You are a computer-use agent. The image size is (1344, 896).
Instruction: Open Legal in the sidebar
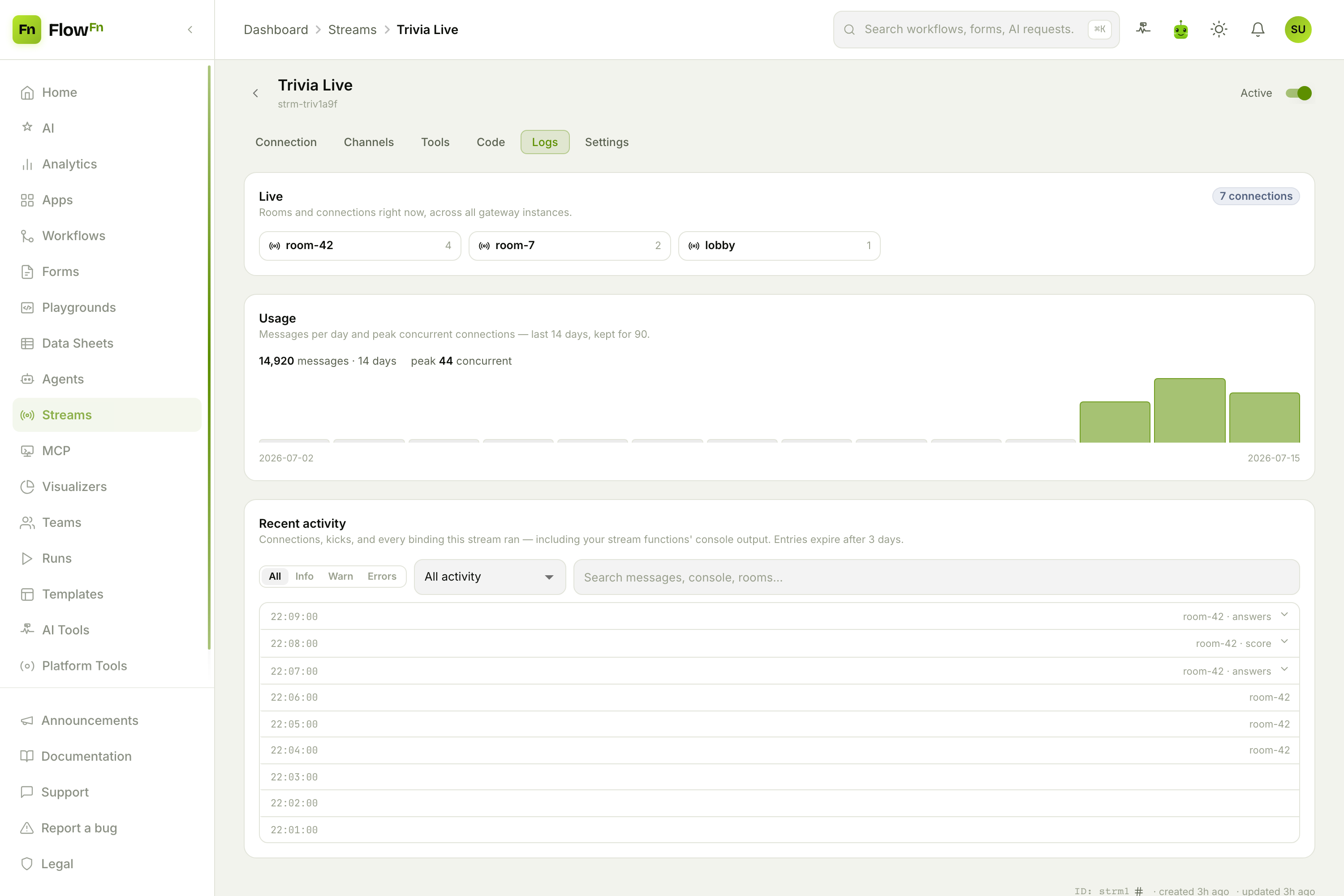click(107, 864)
